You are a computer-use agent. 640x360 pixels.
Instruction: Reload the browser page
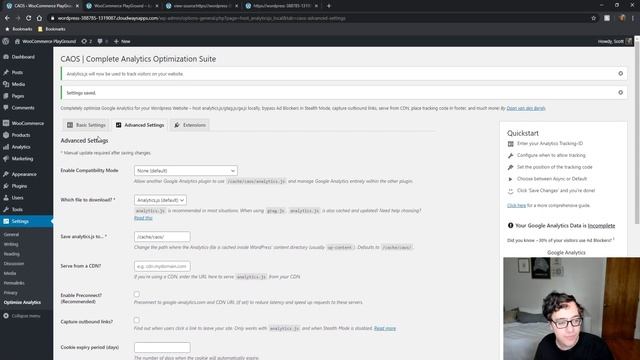tap(28, 18)
